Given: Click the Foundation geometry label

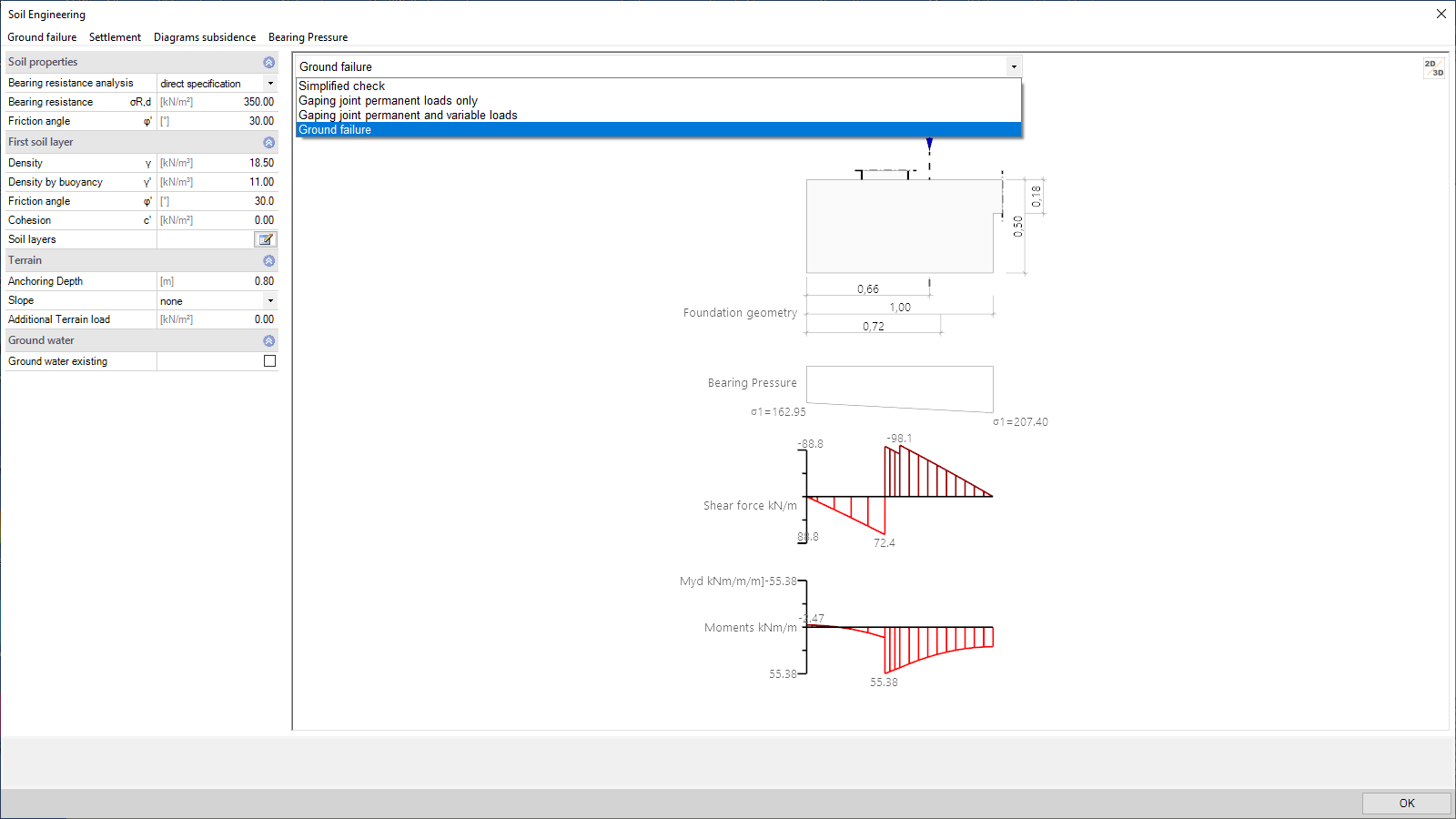Looking at the screenshot, I should (x=740, y=312).
